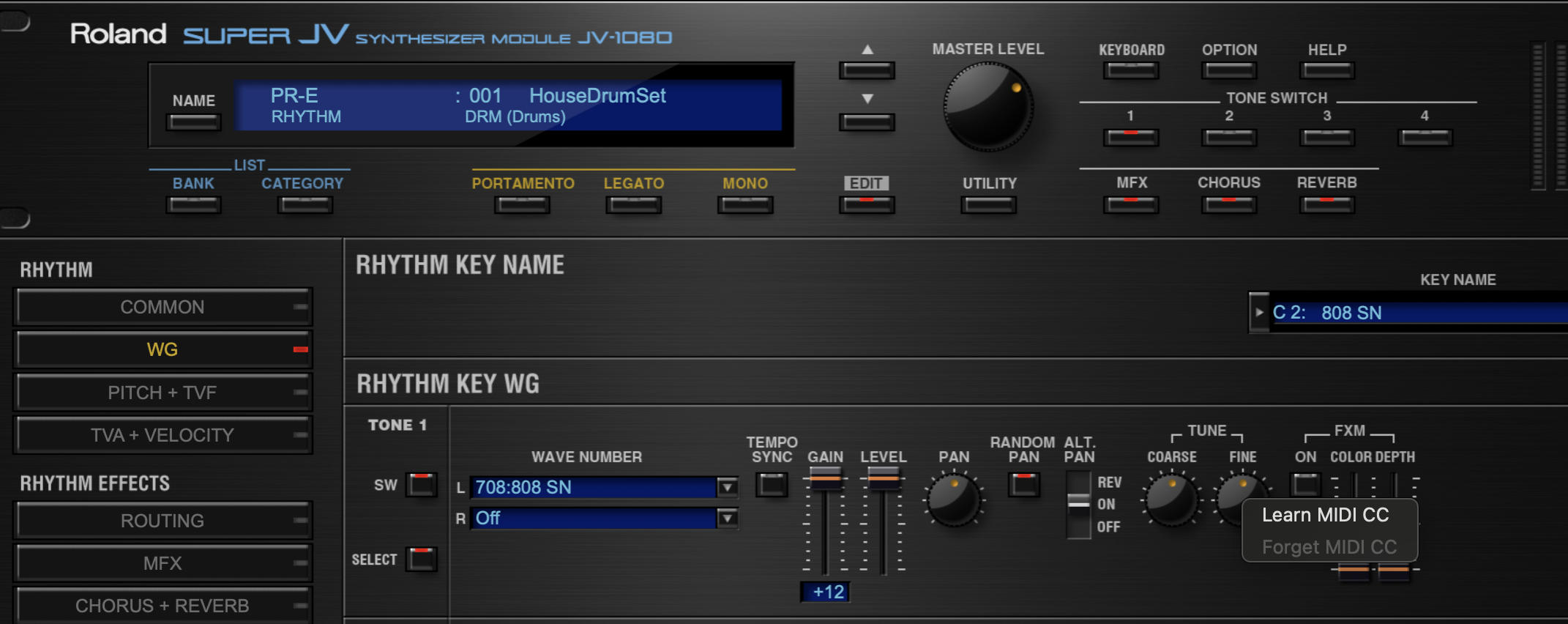Toggle the TEMPO SYNC button
This screenshot has width=1568, height=624.
[772, 484]
